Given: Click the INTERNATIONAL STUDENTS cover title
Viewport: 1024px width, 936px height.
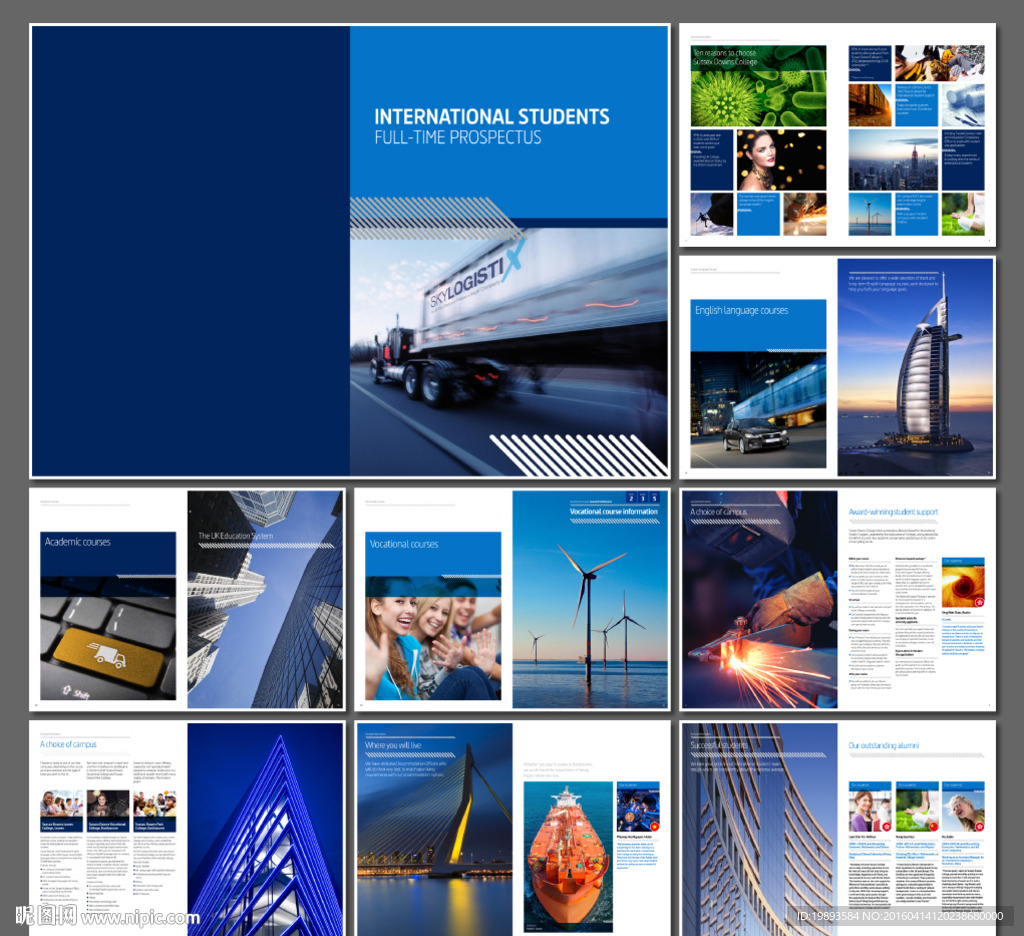Looking at the screenshot, I should 492,116.
